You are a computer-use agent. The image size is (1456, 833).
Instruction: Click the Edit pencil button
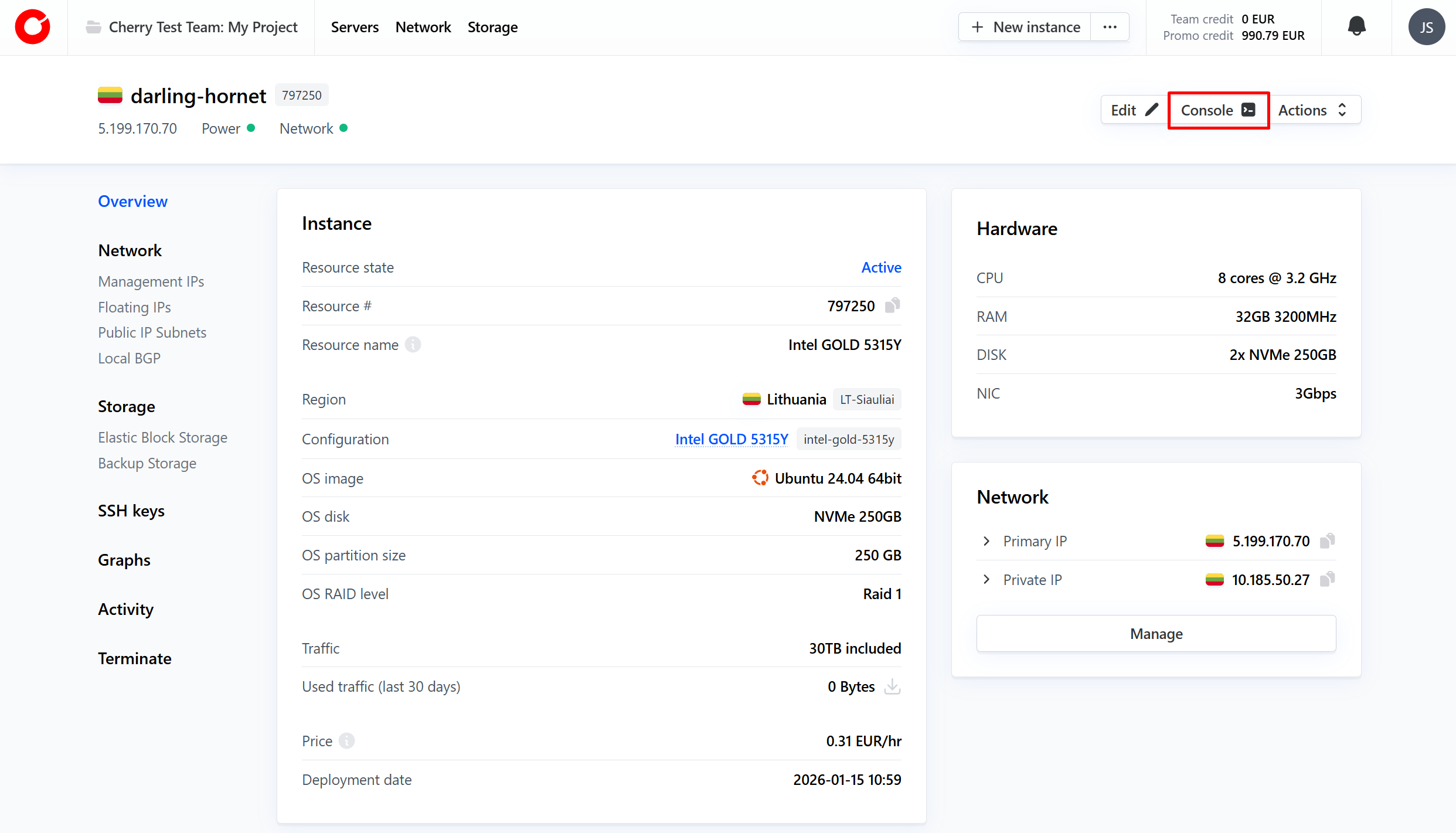[x=1134, y=110]
